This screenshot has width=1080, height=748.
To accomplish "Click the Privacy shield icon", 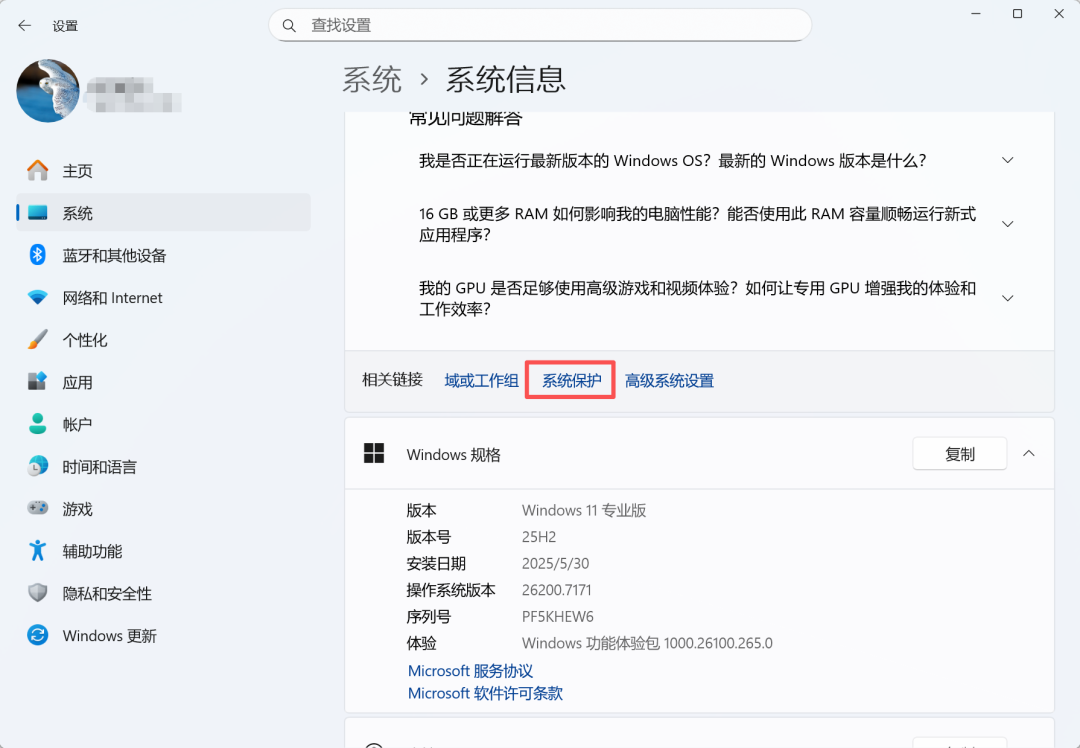I will click(38, 593).
